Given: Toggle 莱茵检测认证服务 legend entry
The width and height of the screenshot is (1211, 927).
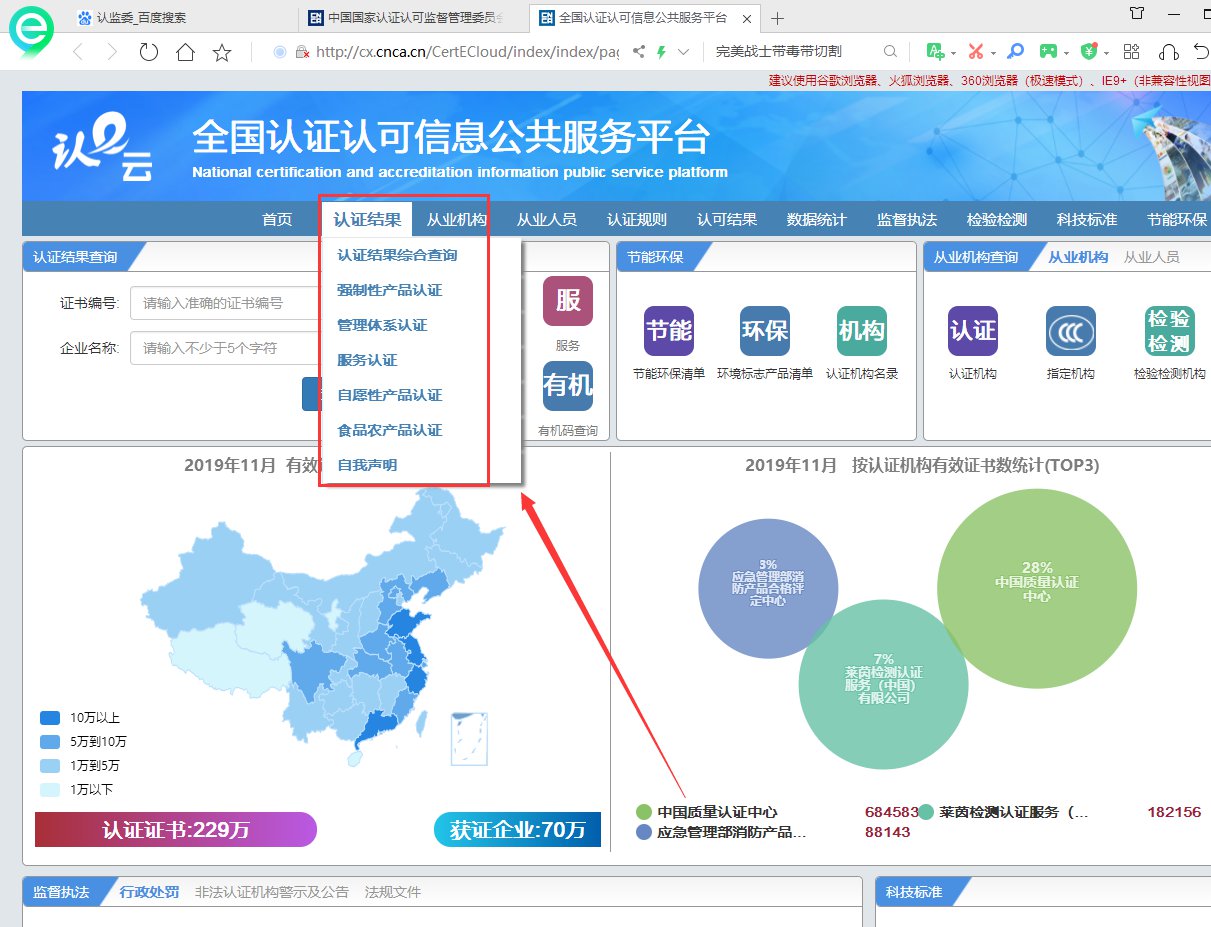Looking at the screenshot, I should click(1012, 812).
